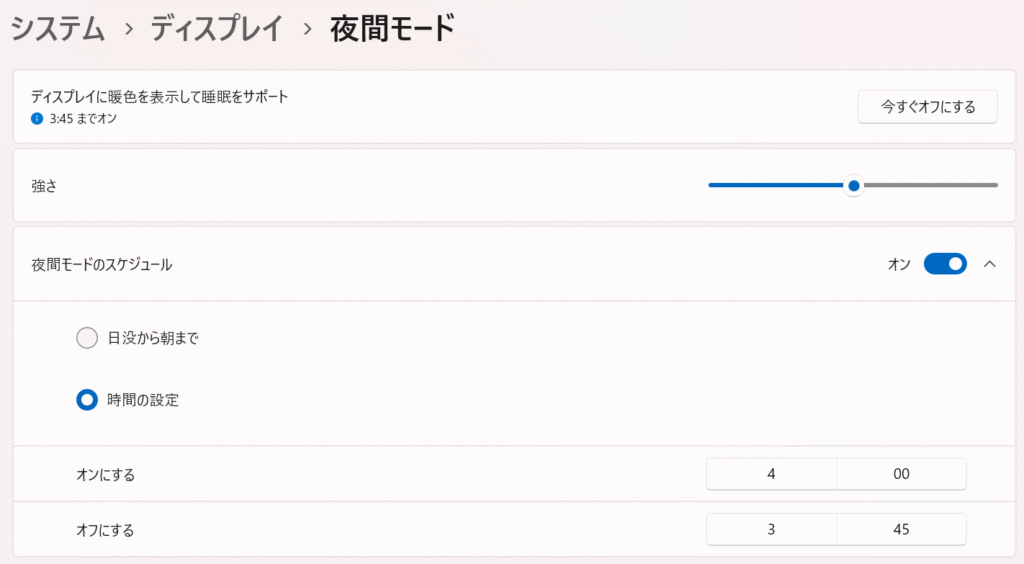
Task: Go back to システム in the breadcrumb
Action: (x=57, y=29)
